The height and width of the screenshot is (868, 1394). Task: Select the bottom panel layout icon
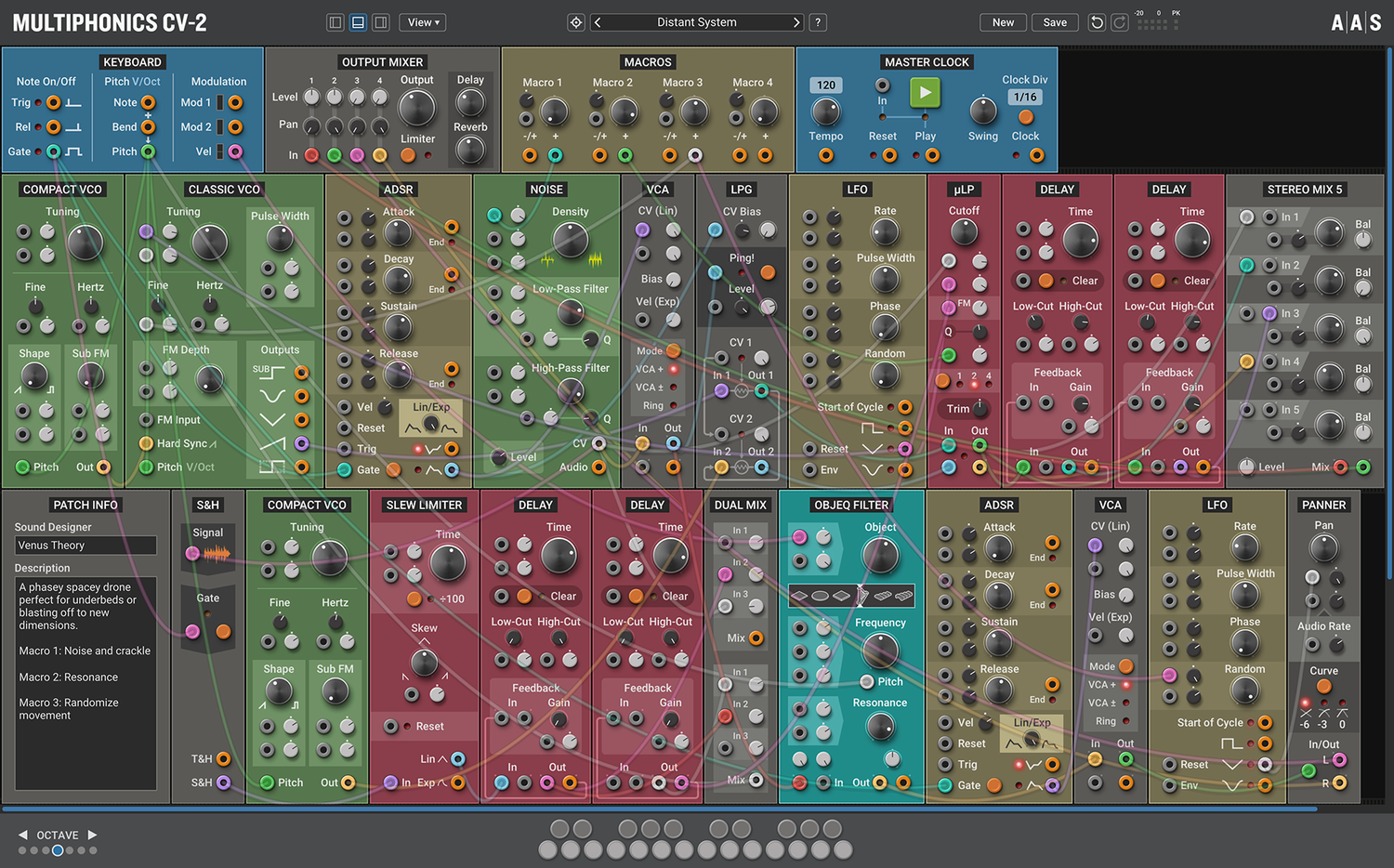tap(358, 22)
